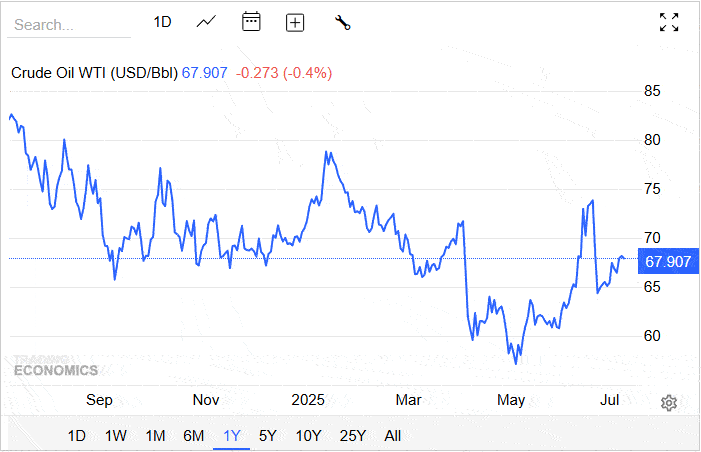Image resolution: width=701 pixels, height=452 pixels.
Task: Expand chart to fullscreen
Action: (x=669, y=22)
